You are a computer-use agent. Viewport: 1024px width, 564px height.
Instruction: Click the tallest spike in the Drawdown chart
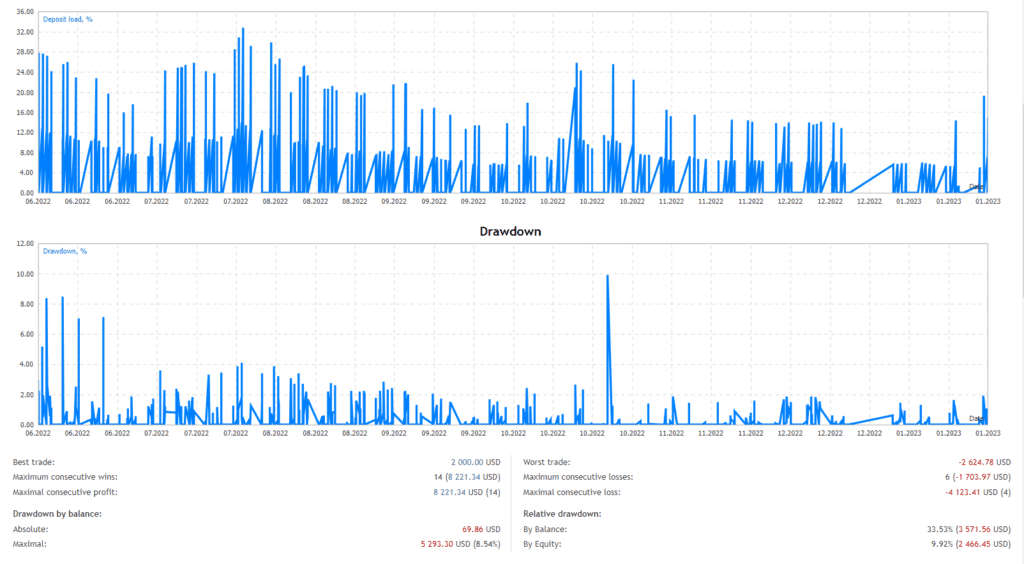click(x=607, y=277)
